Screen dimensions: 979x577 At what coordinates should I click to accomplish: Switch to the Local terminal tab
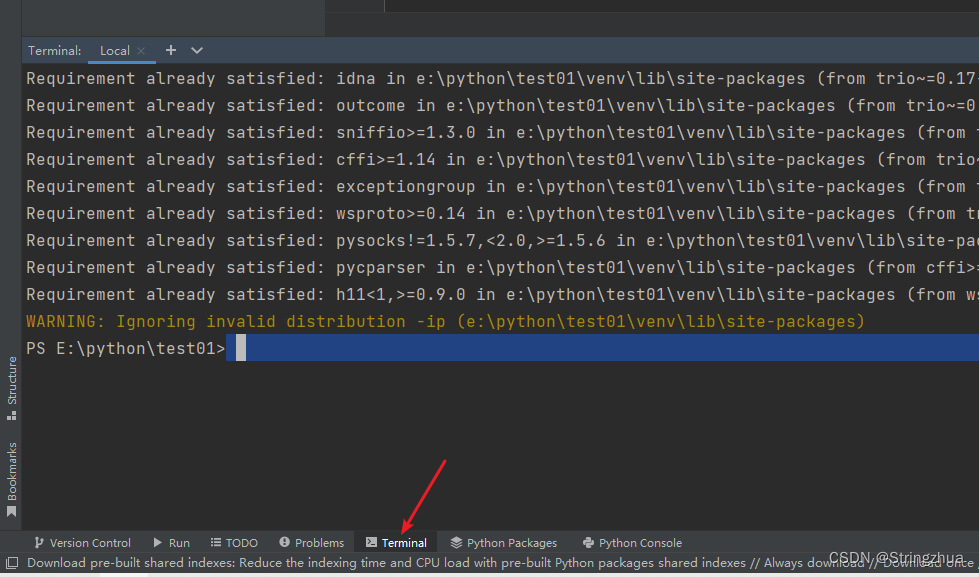click(113, 50)
